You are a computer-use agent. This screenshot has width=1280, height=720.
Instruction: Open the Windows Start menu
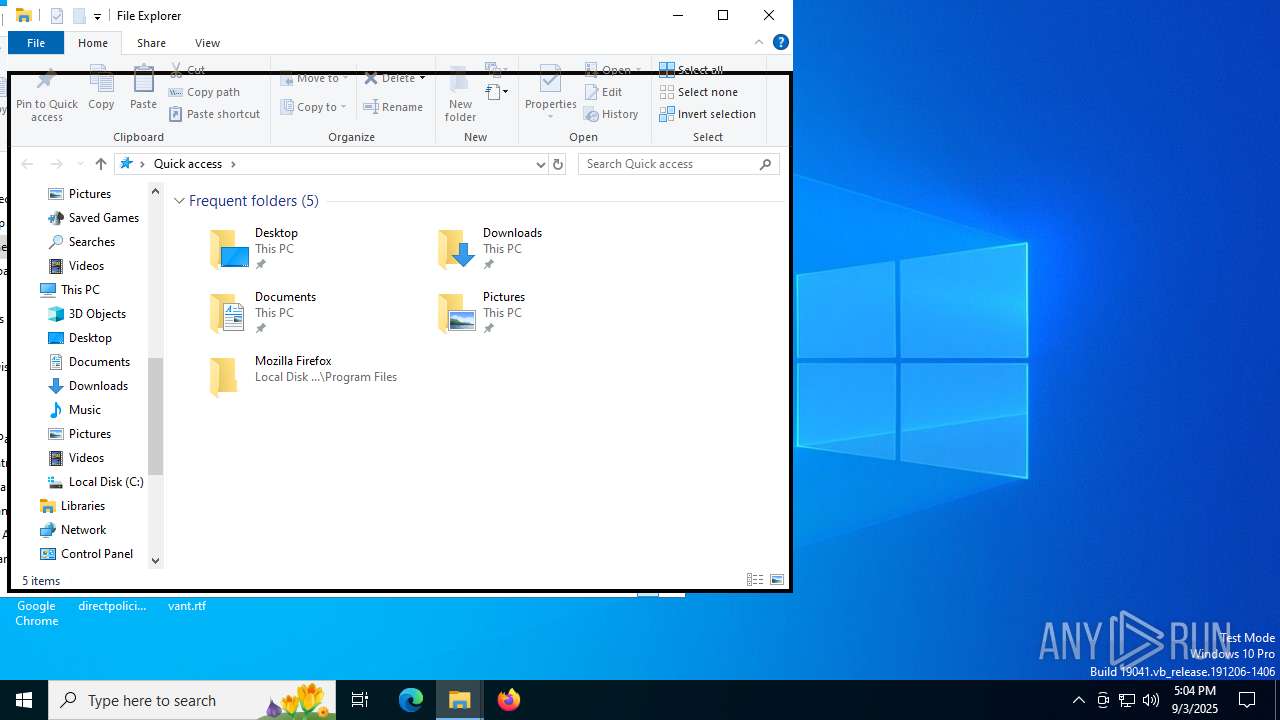coord(24,700)
